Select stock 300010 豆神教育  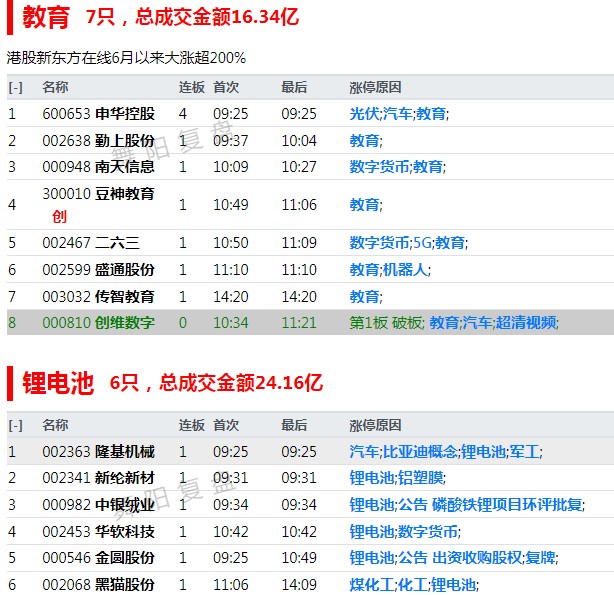coord(99,194)
